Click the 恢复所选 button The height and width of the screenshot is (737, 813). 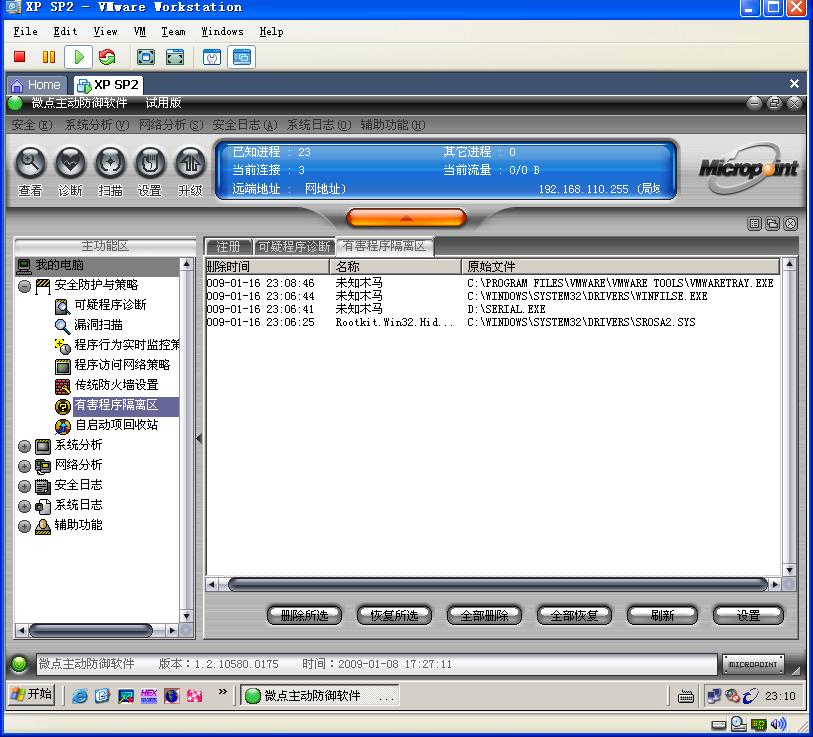point(394,616)
